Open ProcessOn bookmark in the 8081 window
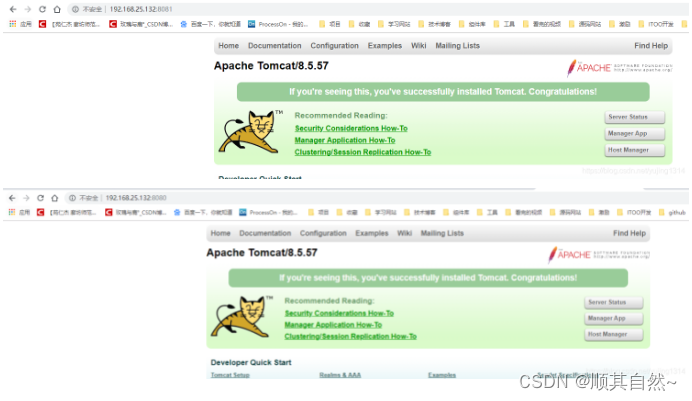The height and width of the screenshot is (401, 692). tap(278, 24)
